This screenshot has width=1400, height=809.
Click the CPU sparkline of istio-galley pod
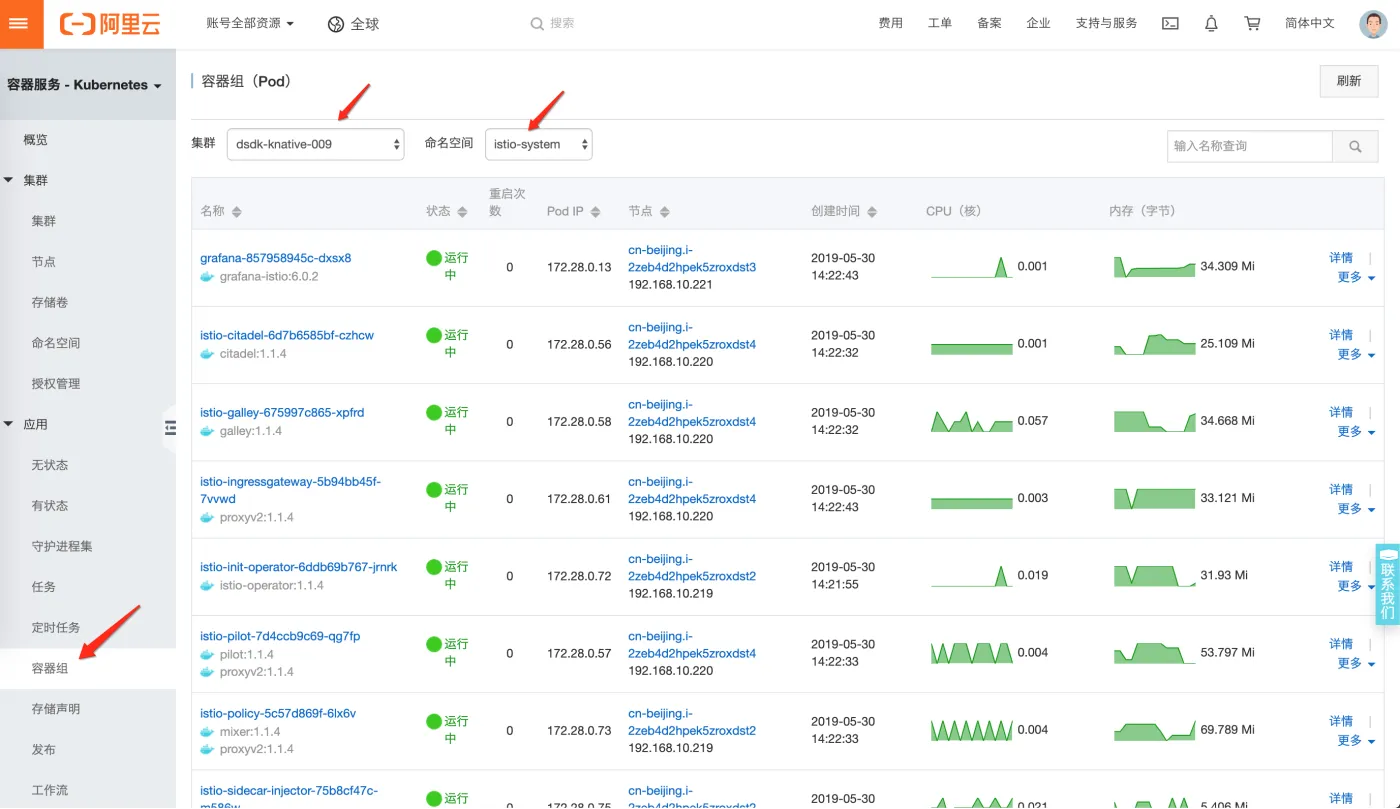tap(972, 421)
